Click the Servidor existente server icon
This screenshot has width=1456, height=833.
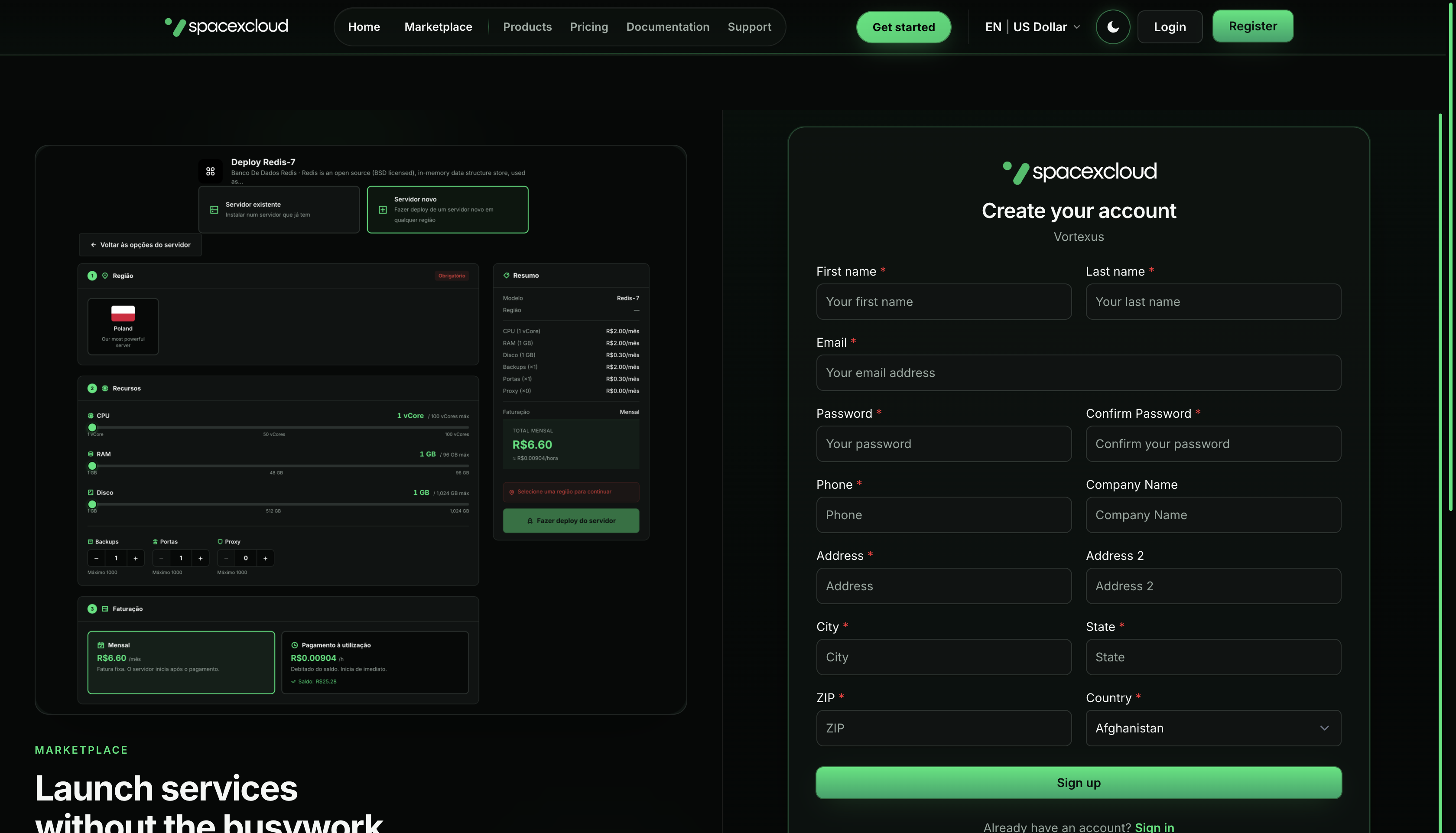[x=214, y=210]
